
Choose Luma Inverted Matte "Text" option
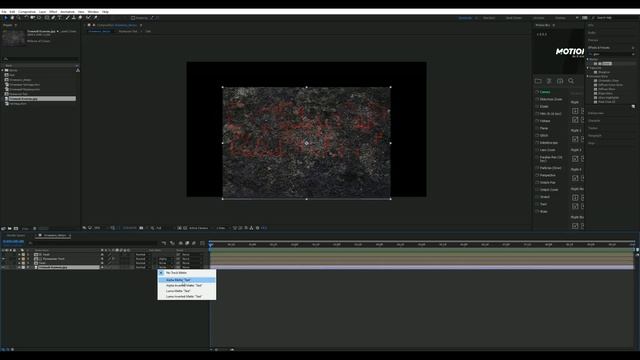(187, 296)
